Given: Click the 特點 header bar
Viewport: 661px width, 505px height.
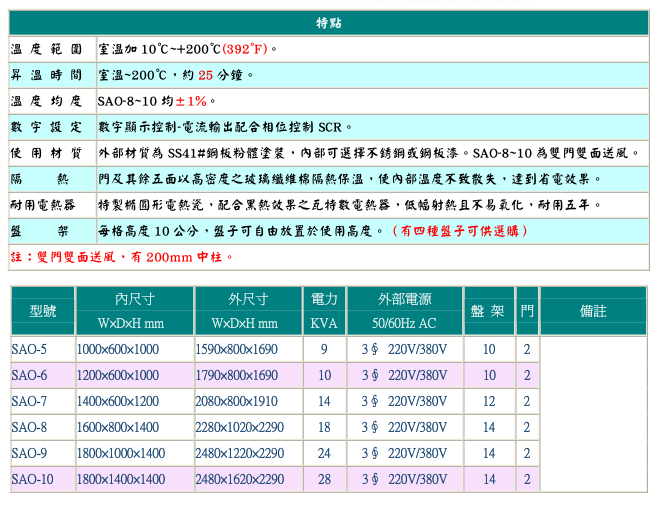Looking at the screenshot, I should 328,23.
